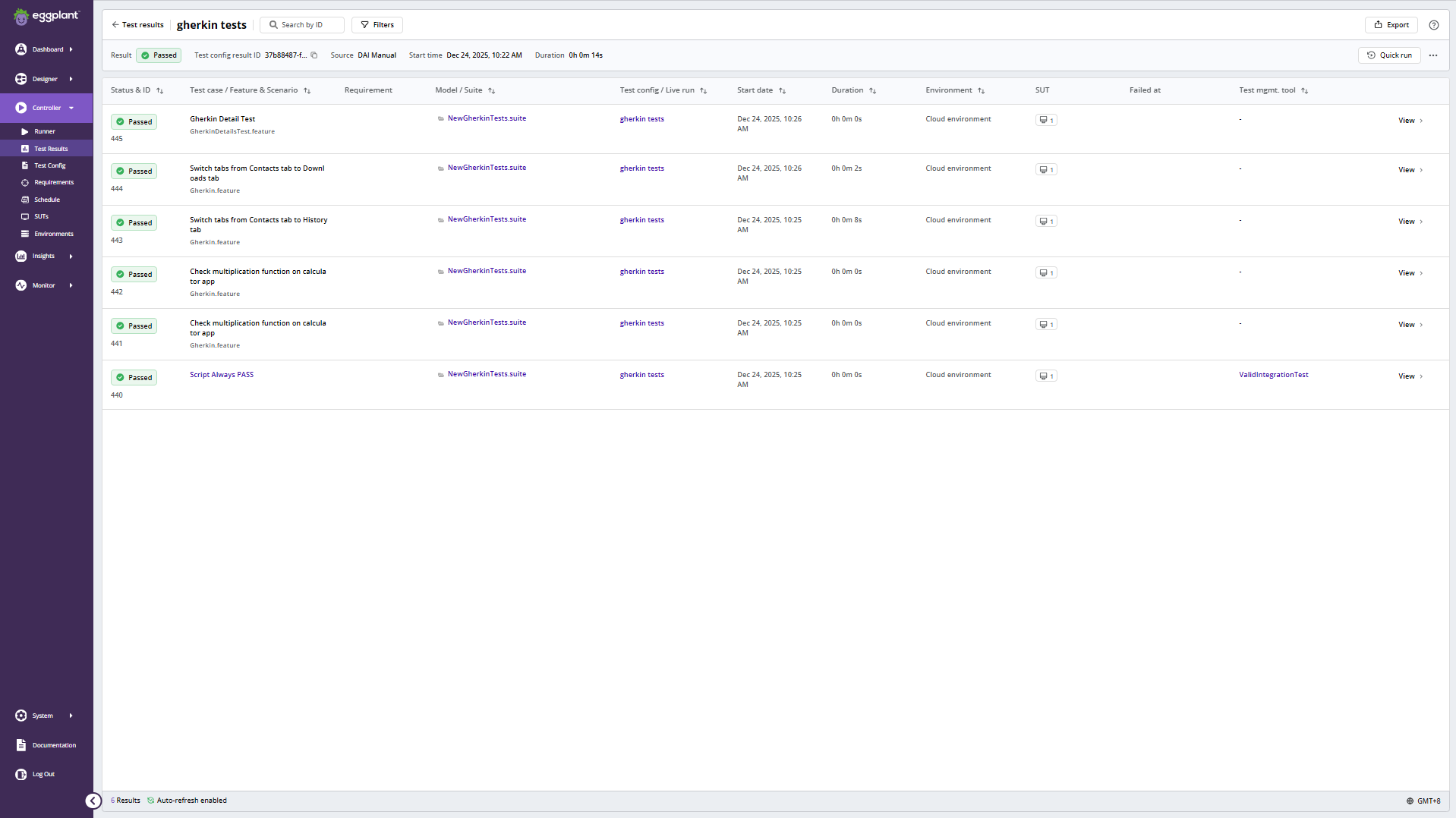
Task: Collapse the sidebar with the bottom-left chevron
Action: [x=93, y=801]
